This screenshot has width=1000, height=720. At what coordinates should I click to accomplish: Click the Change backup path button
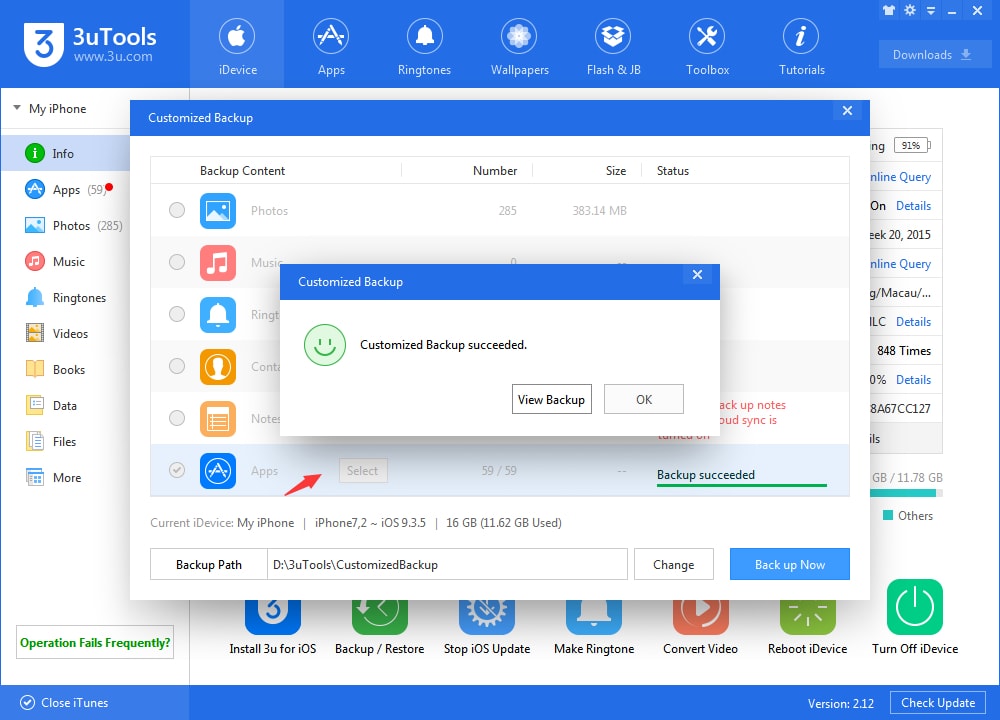point(673,564)
